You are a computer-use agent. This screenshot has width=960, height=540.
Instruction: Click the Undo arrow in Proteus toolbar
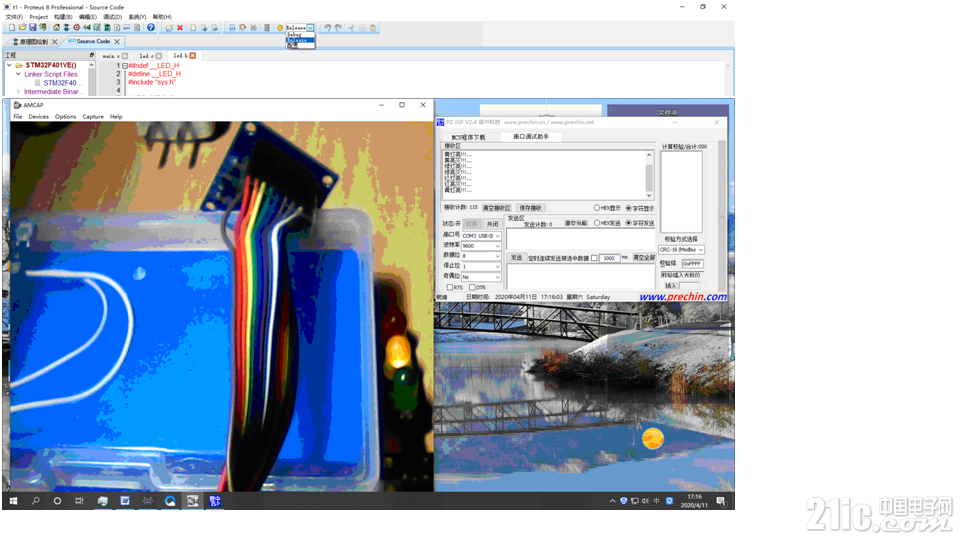click(x=328, y=28)
